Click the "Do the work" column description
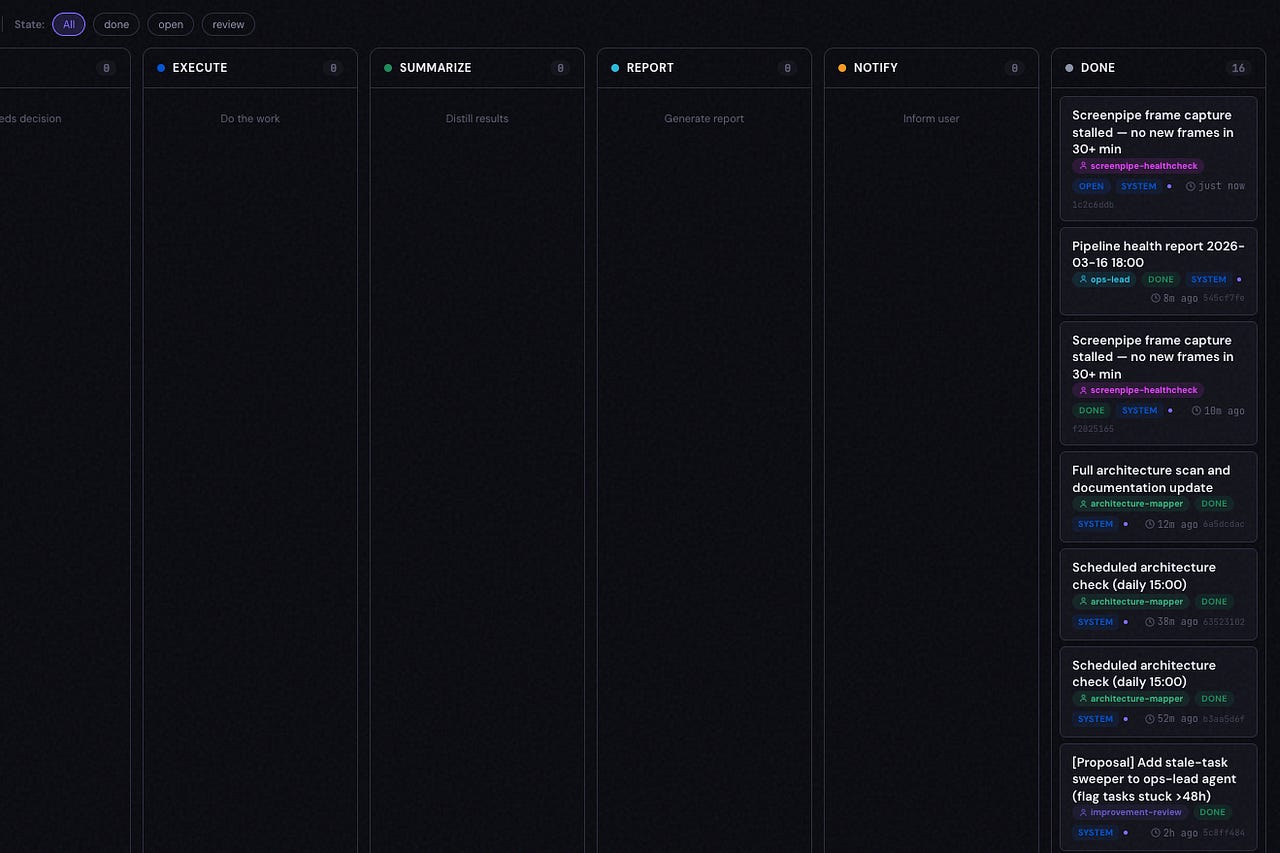This screenshot has width=1280, height=853. click(250, 119)
